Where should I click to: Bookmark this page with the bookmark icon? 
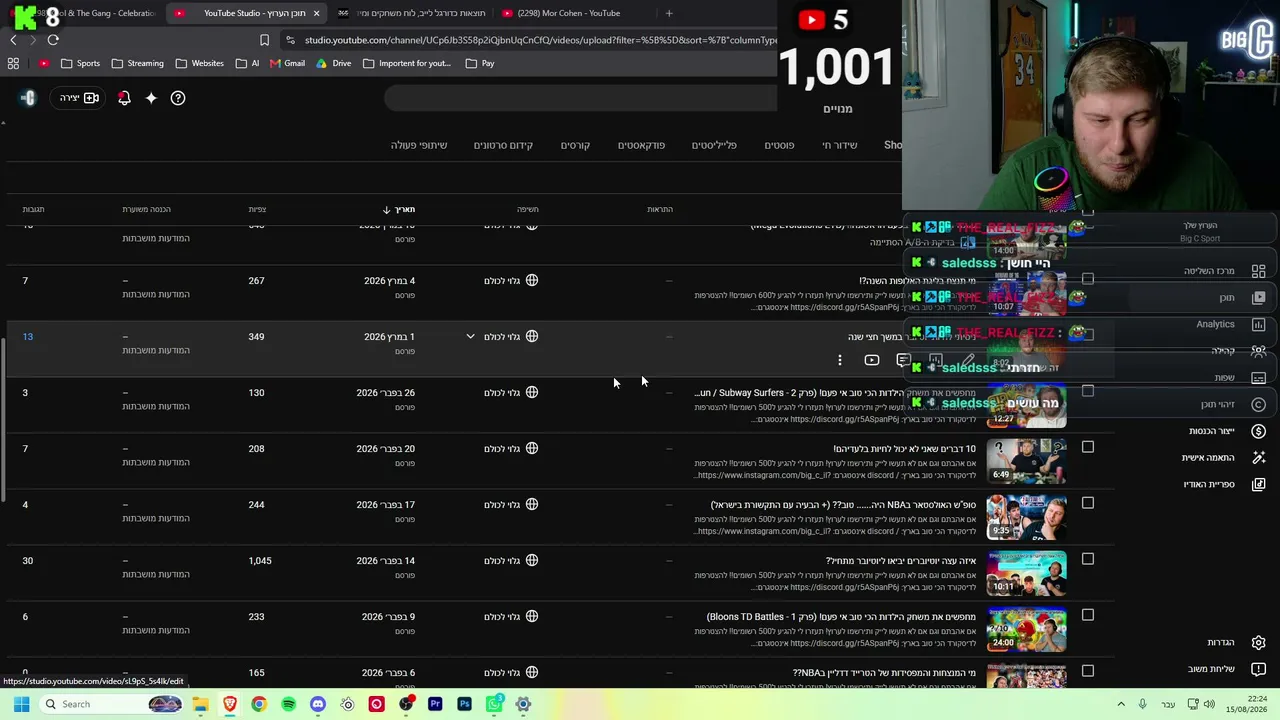coord(264,40)
